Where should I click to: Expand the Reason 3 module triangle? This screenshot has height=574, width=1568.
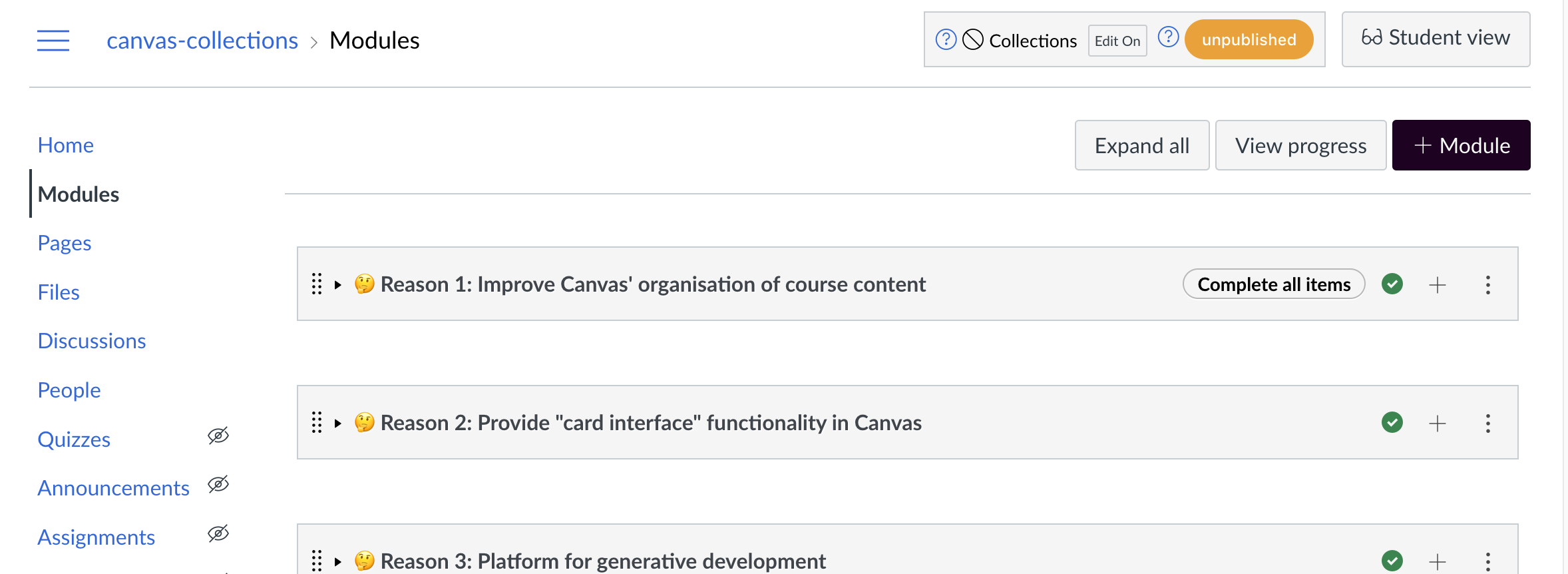(338, 562)
